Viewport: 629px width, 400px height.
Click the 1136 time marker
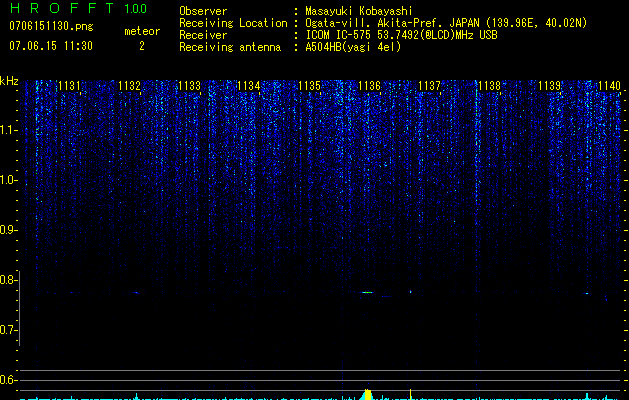[369, 86]
